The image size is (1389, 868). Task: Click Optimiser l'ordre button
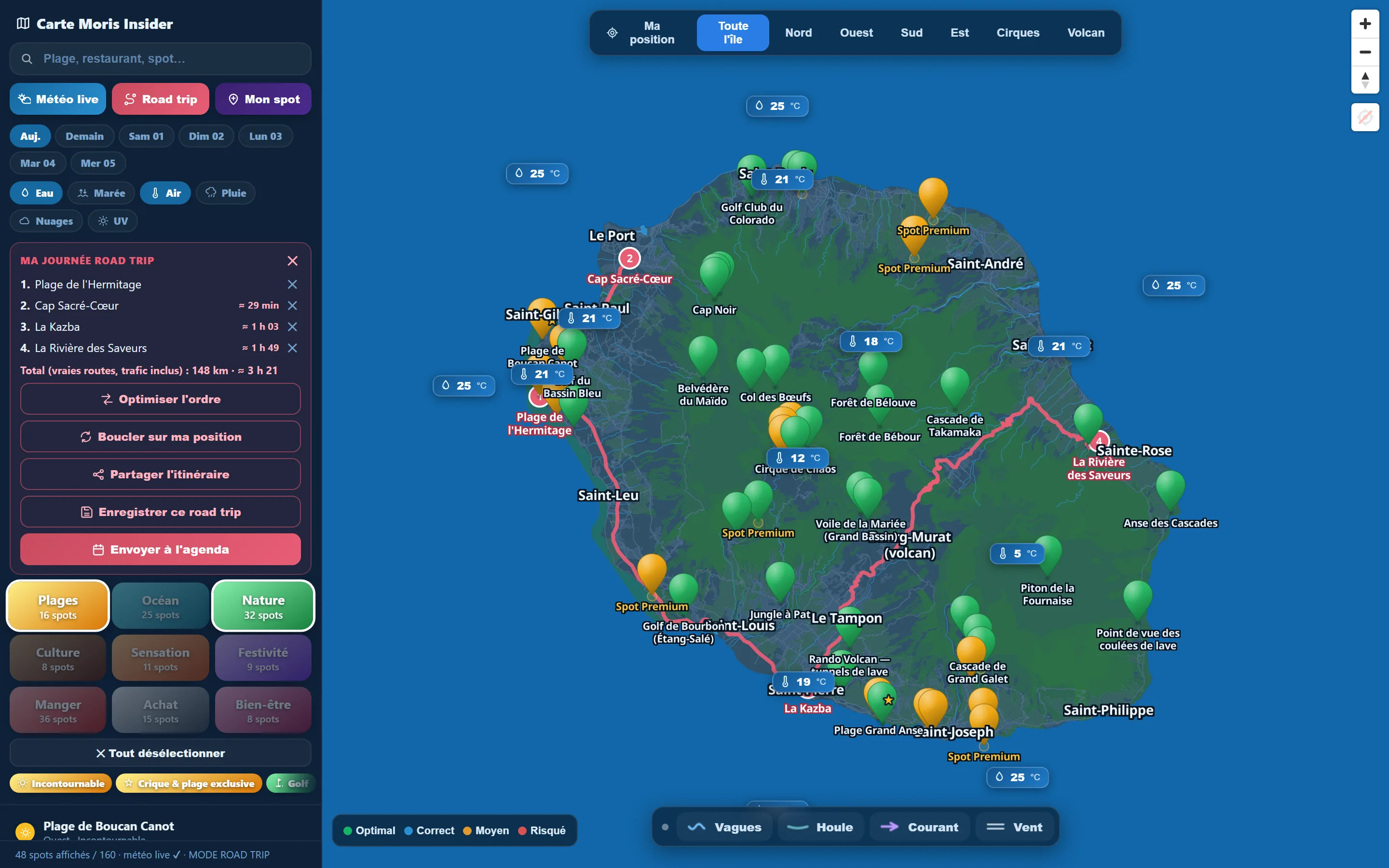[x=160, y=399]
